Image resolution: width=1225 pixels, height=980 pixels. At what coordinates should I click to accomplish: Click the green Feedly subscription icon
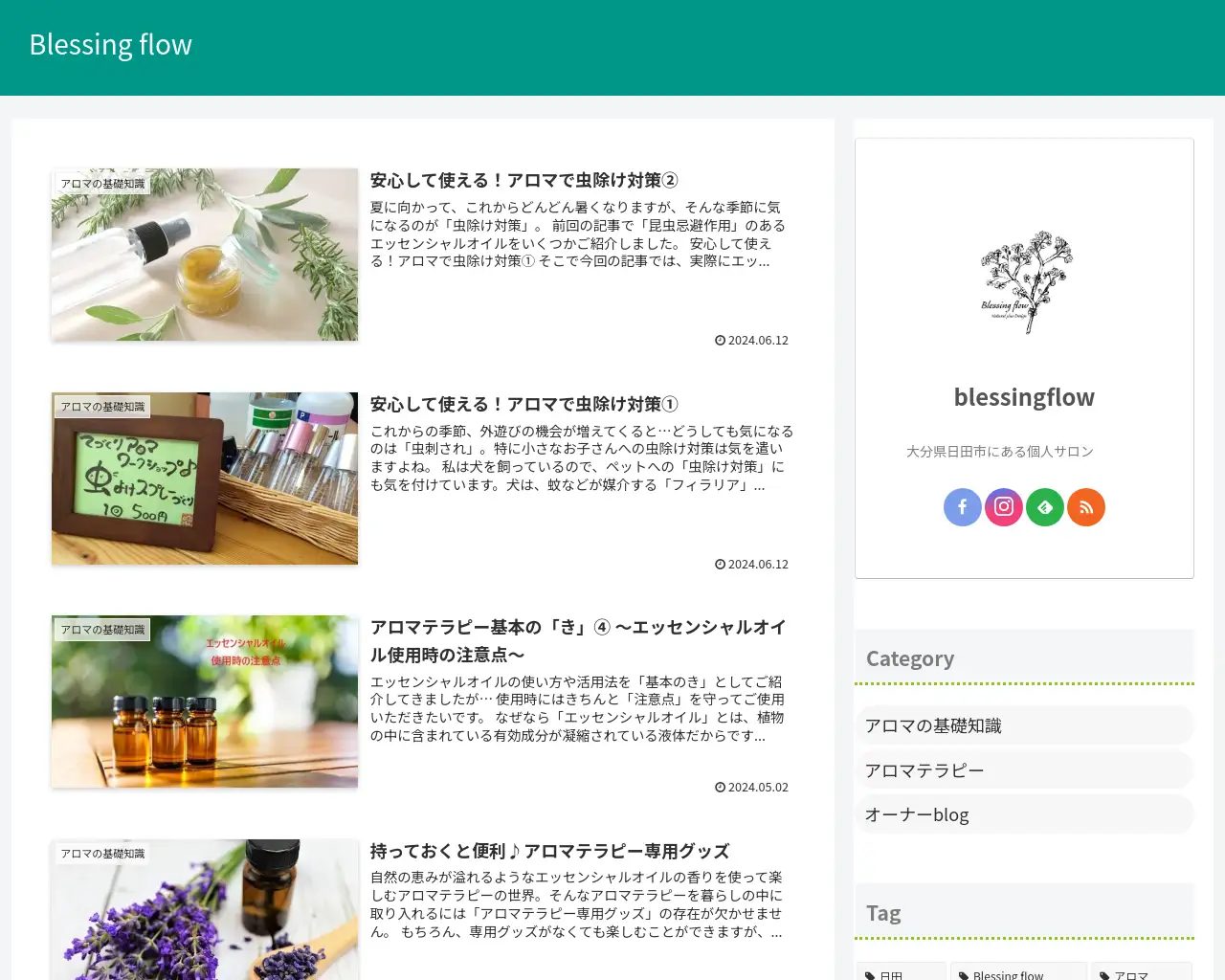click(1044, 507)
